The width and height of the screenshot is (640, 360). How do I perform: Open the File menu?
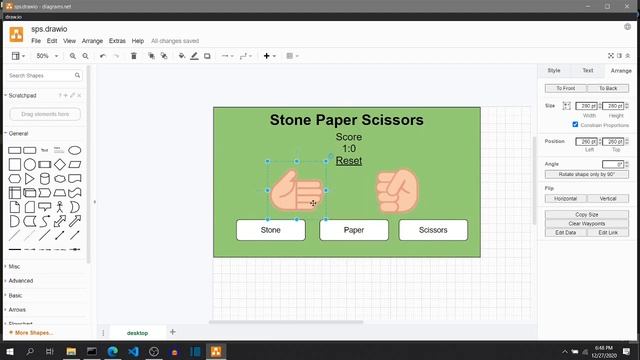click(x=36, y=41)
